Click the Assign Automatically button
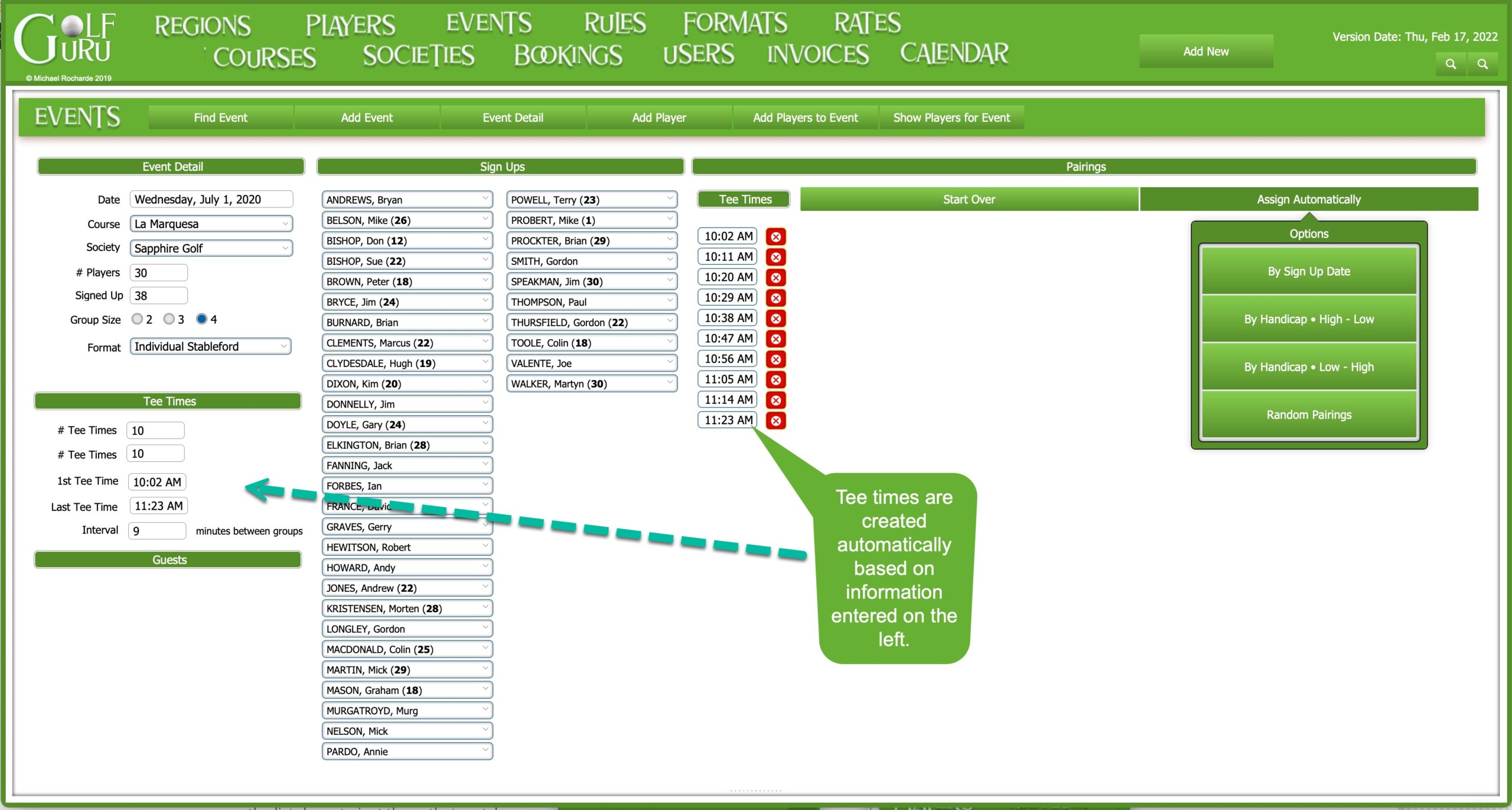This screenshot has width=1512, height=810. (x=1308, y=200)
